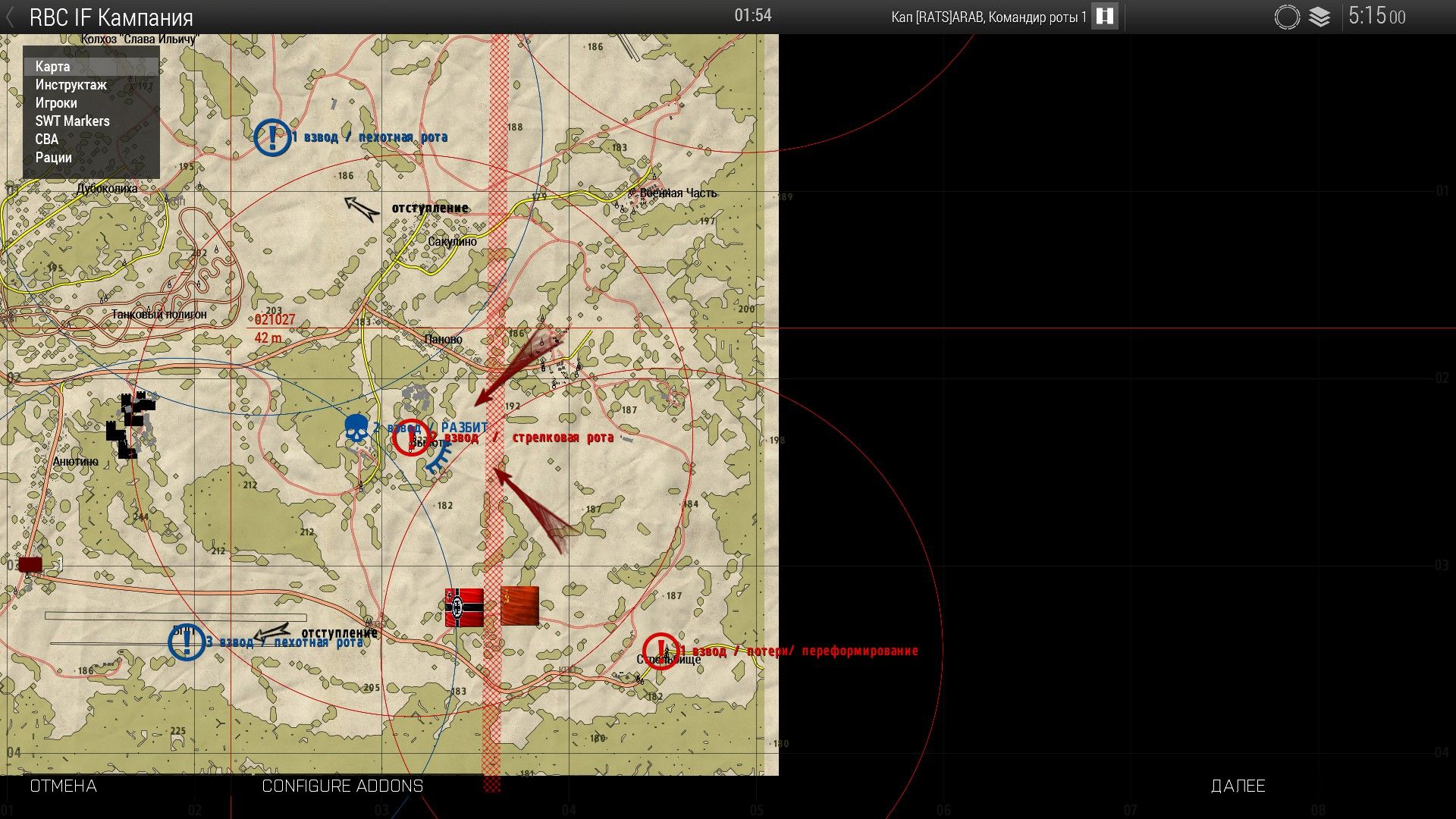Click the retreat arrow near 3 взвод
The width and height of the screenshot is (1456, 819).
point(271,632)
